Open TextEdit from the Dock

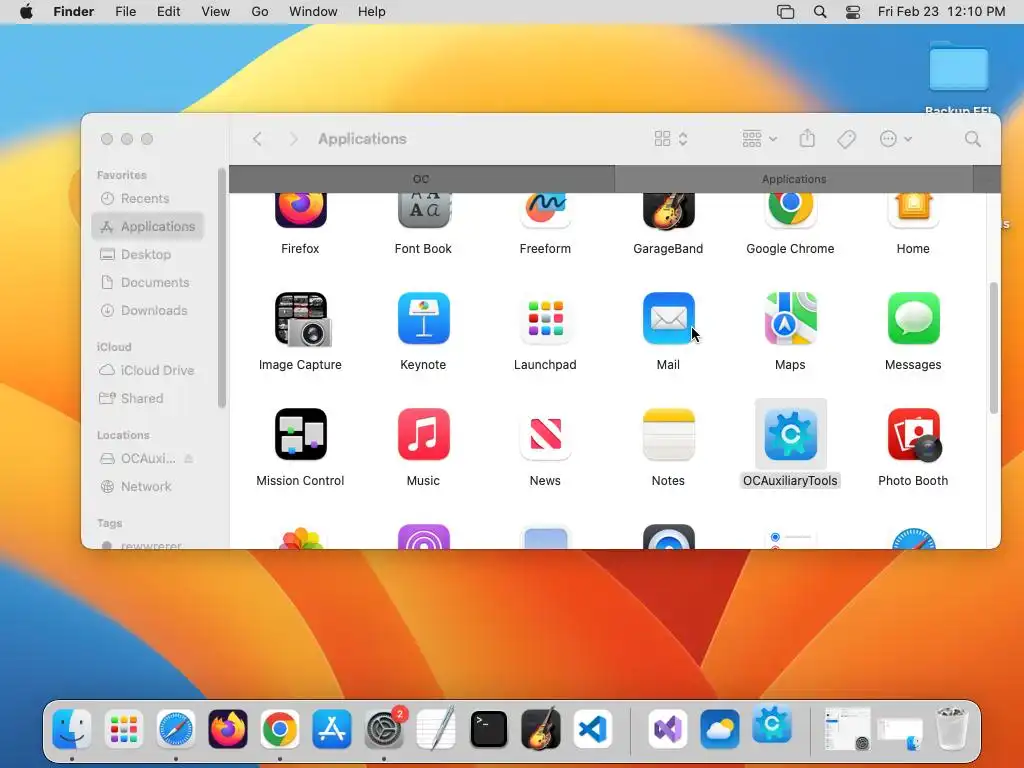pos(436,728)
